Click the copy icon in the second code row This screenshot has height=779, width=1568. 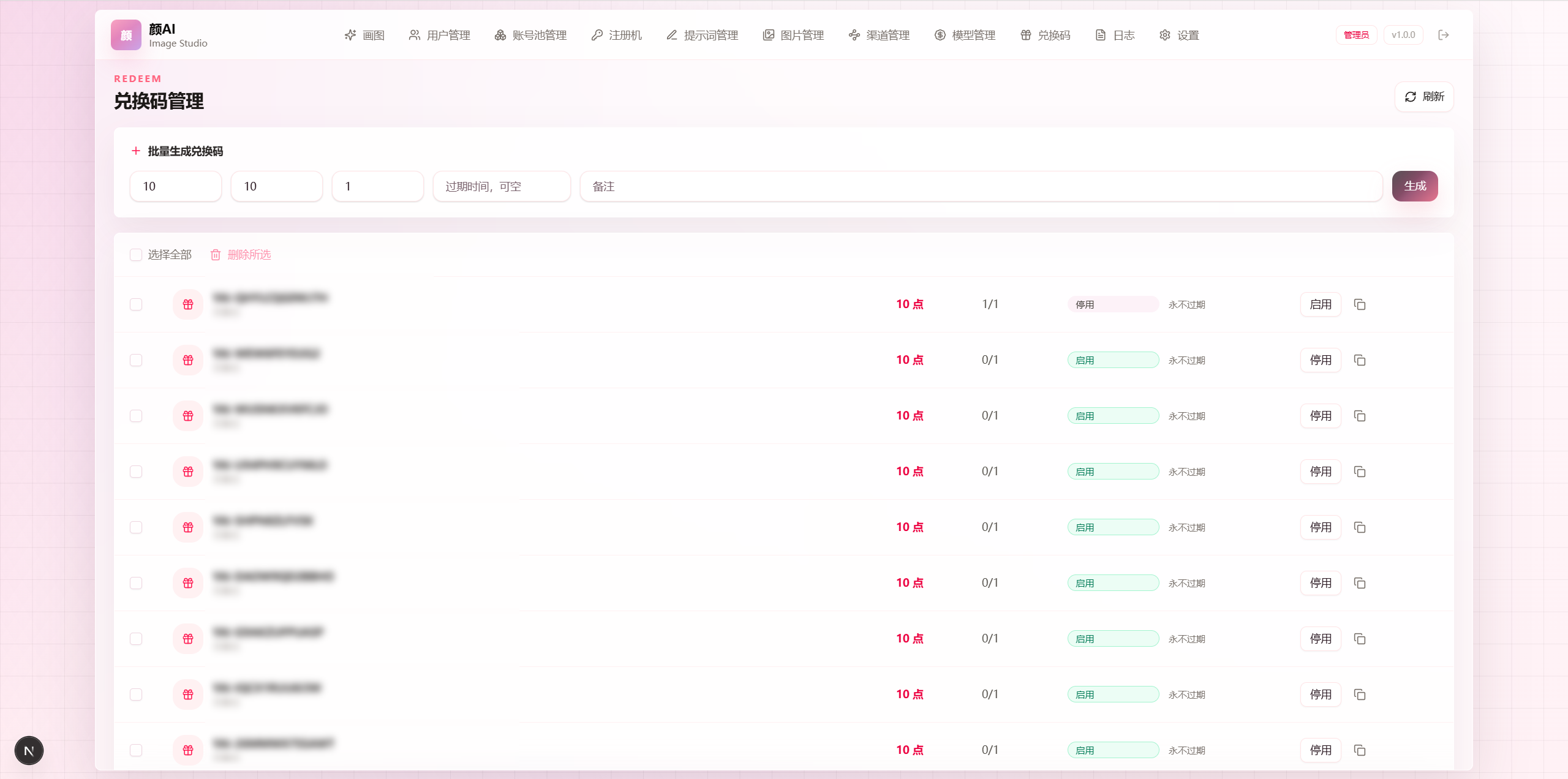[1360, 360]
